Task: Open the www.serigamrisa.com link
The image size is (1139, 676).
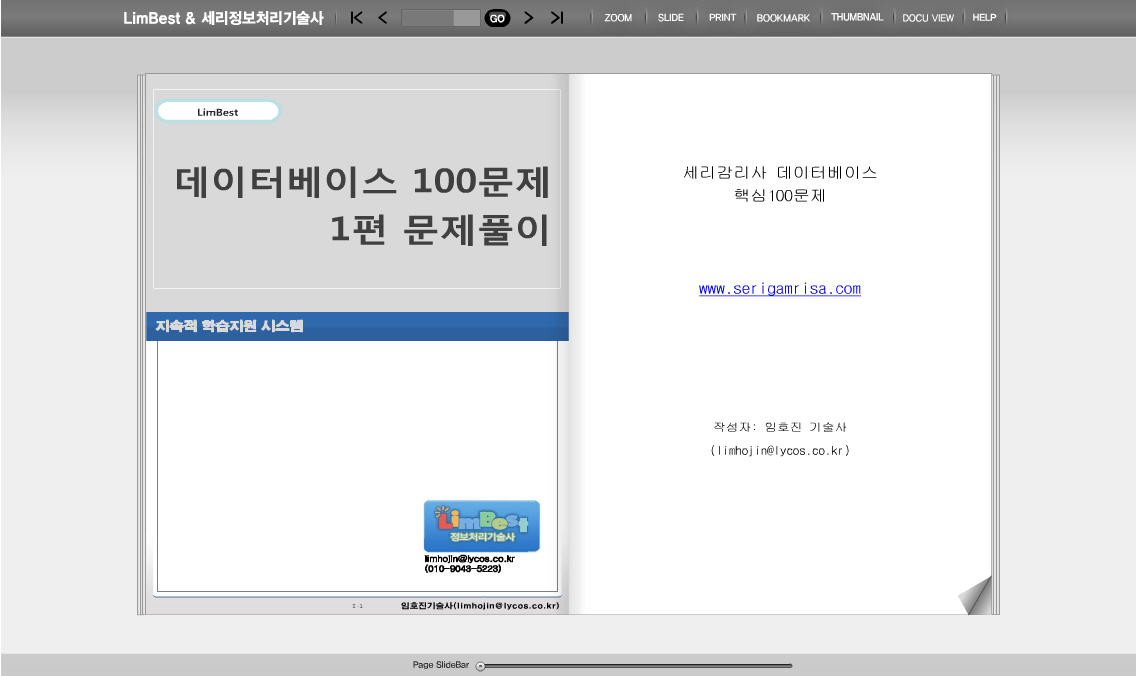Action: click(x=779, y=289)
